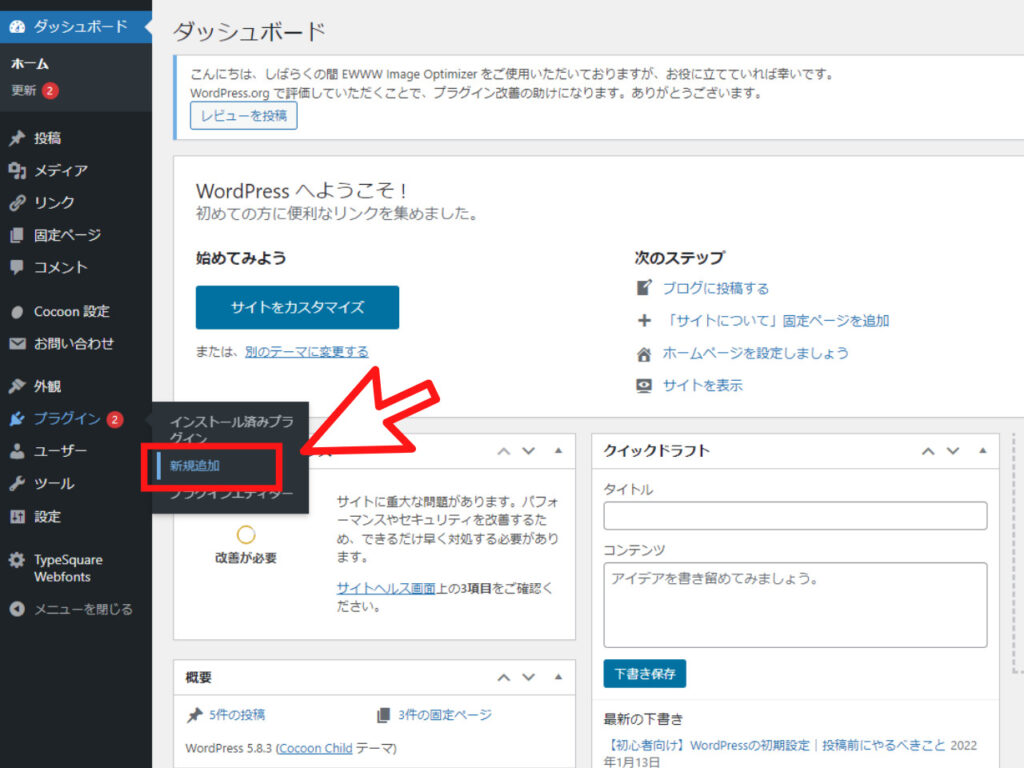
Task: Open the Cocoon Child theme link
Action: click(315, 748)
